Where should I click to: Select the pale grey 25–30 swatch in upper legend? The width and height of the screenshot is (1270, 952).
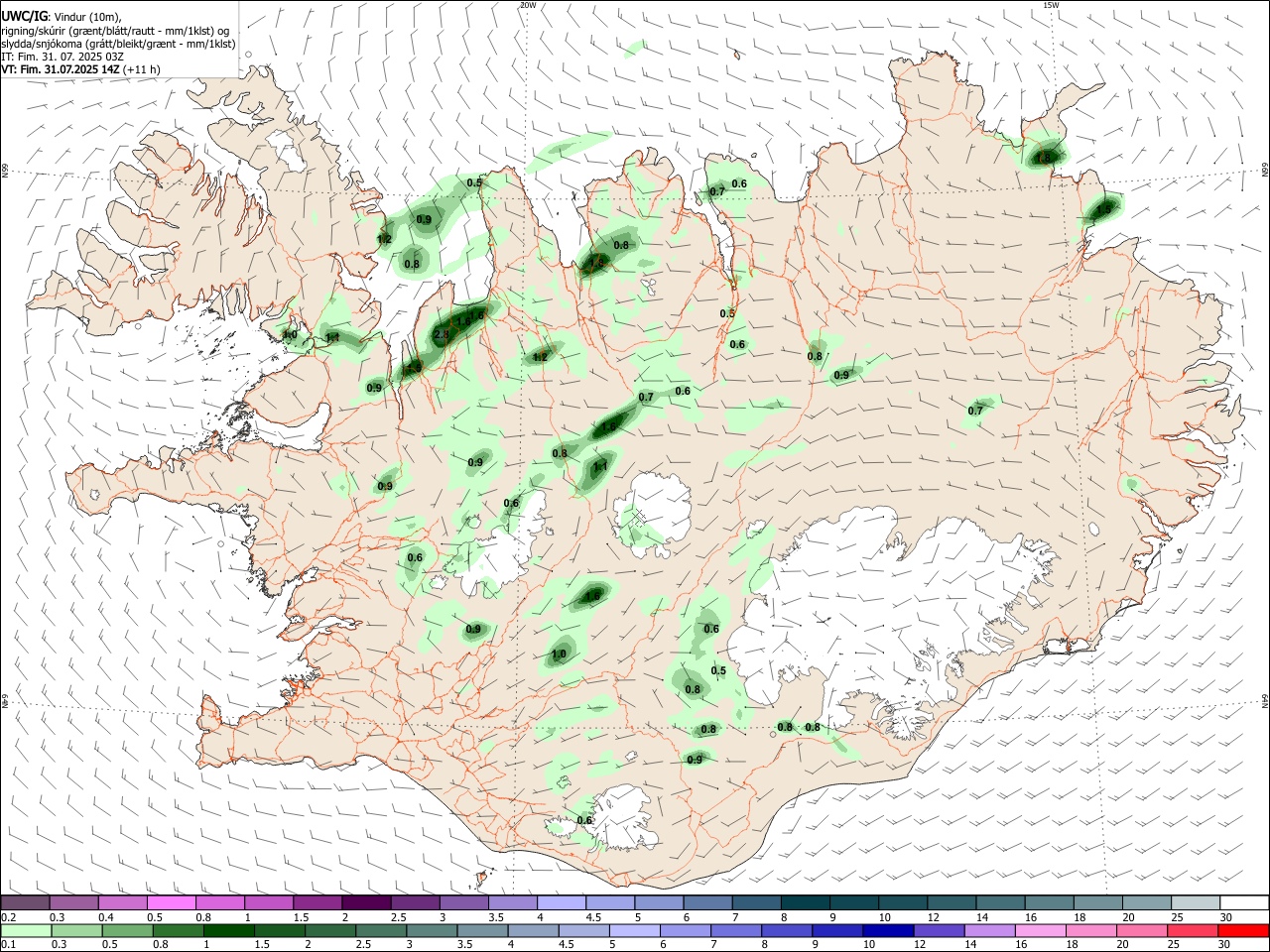(1195, 902)
